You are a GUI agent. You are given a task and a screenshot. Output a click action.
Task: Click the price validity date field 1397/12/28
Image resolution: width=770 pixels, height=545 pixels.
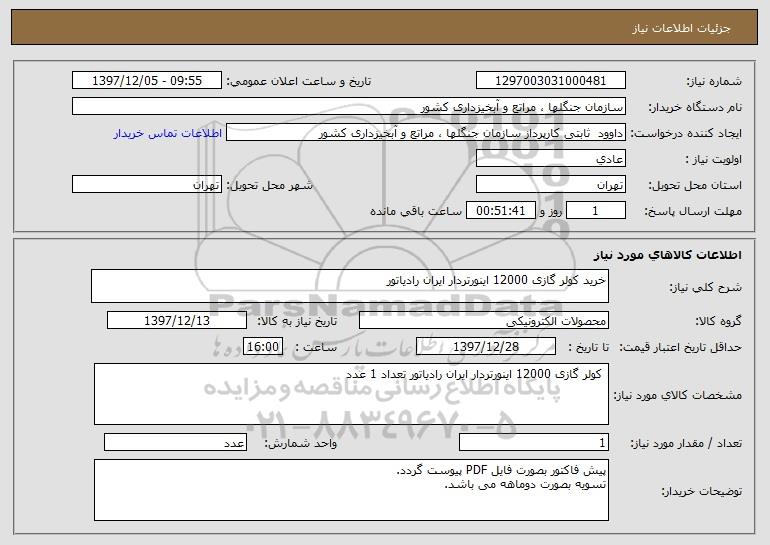(x=486, y=347)
